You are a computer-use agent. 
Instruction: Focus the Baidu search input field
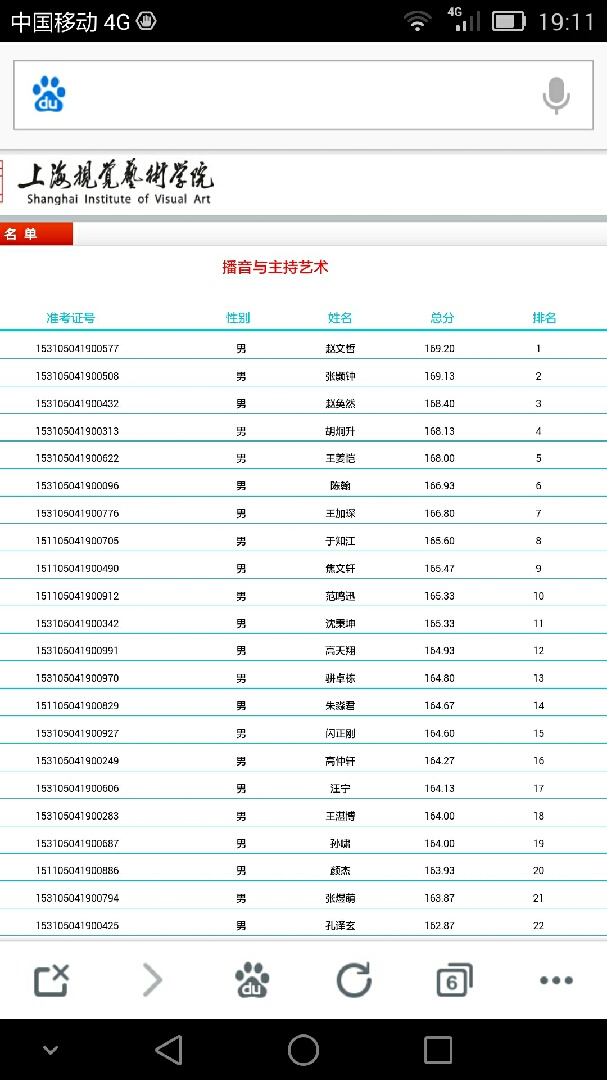(x=303, y=95)
